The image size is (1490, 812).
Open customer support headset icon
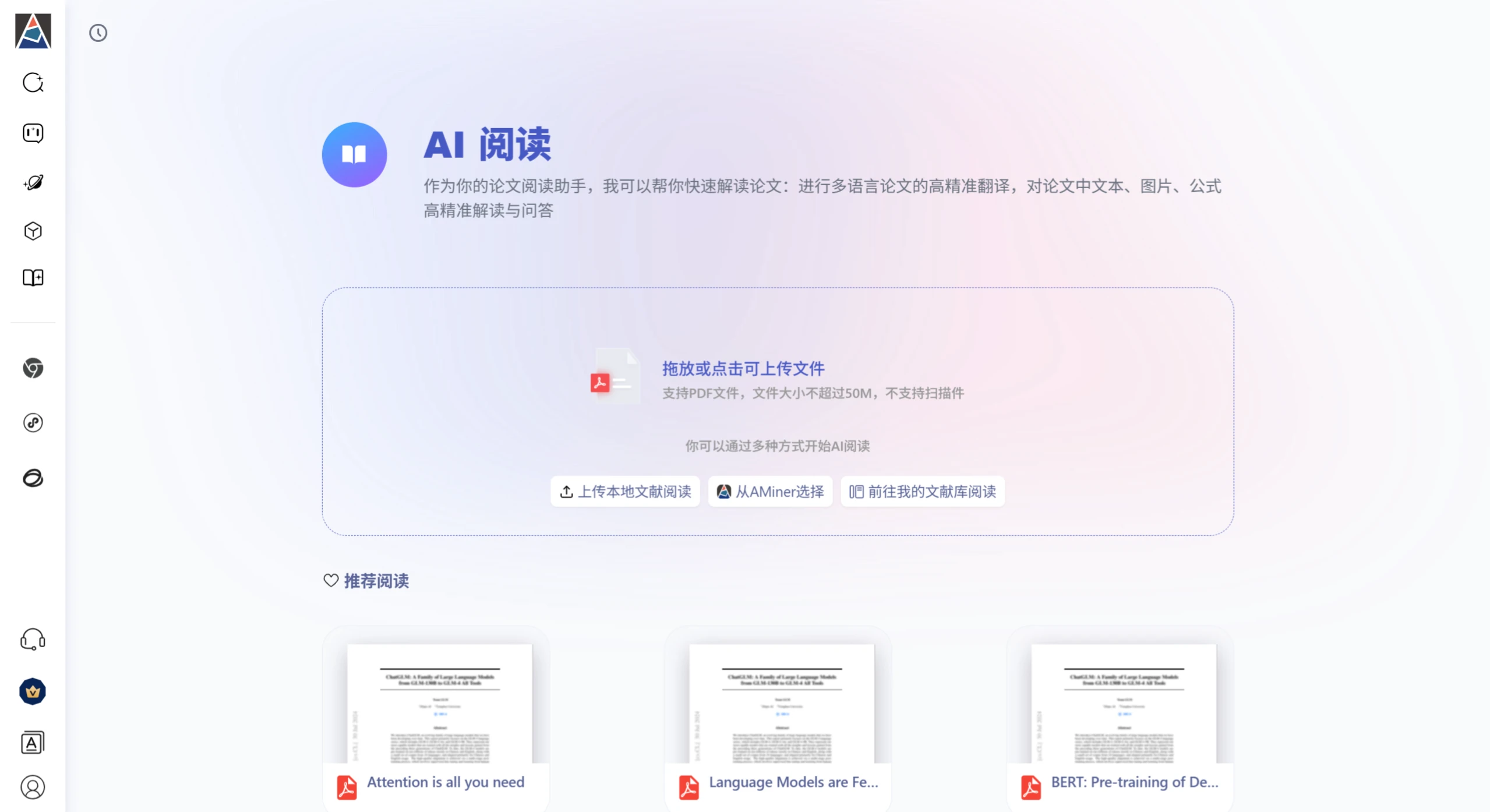33,640
